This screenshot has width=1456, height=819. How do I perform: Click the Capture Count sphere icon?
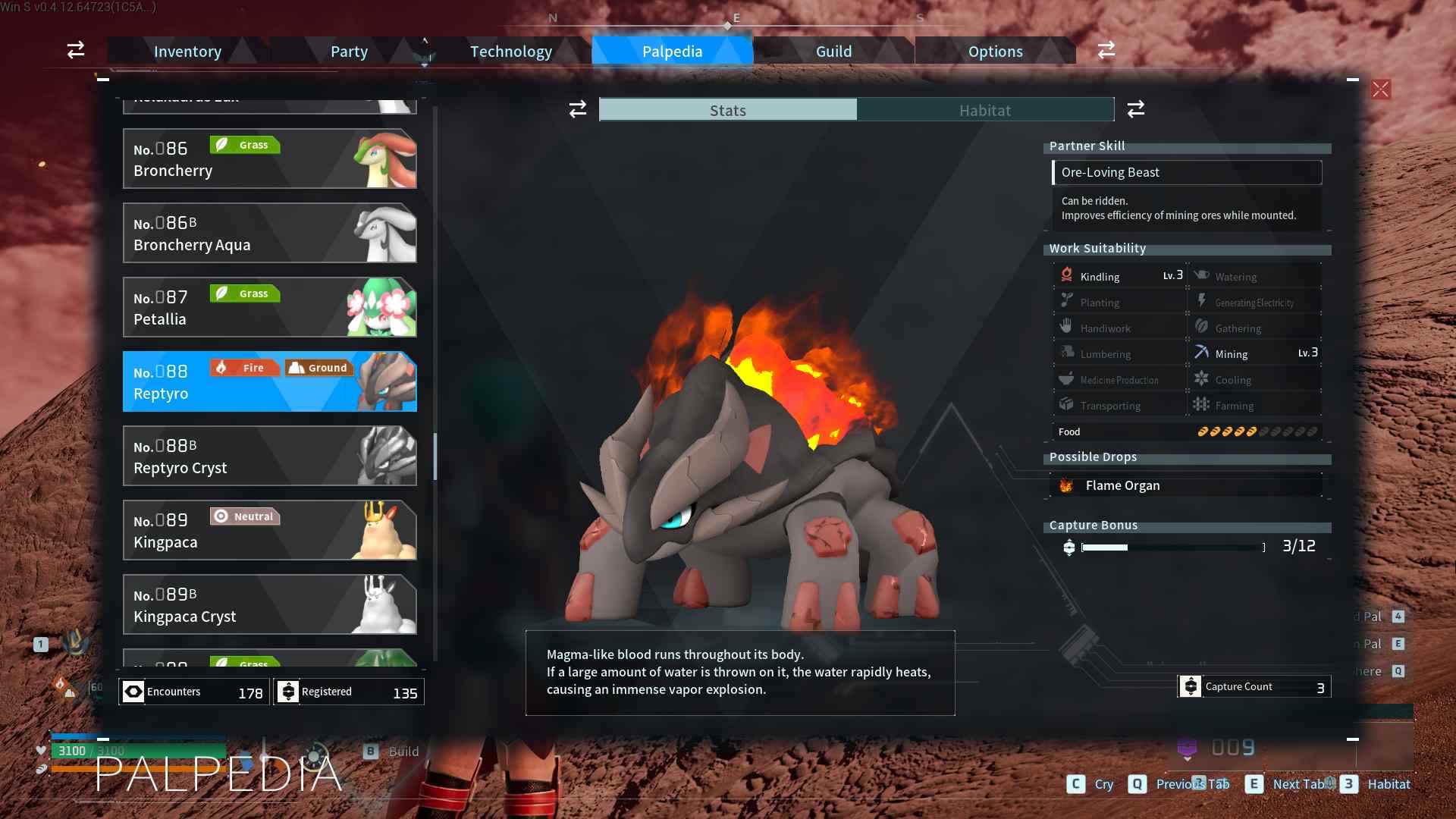pos(1191,686)
